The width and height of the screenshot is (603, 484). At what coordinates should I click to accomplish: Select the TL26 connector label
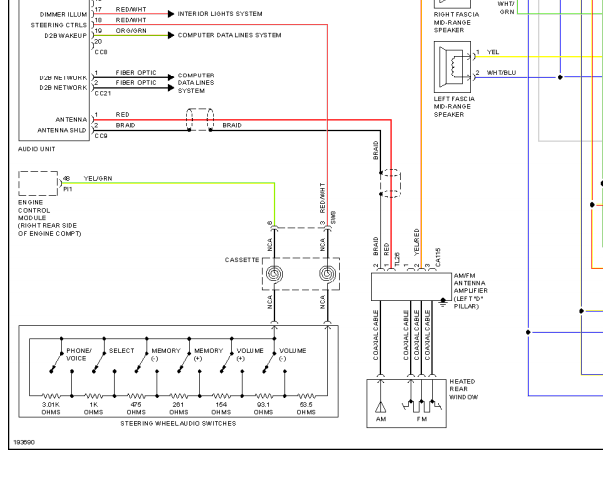click(x=397, y=259)
